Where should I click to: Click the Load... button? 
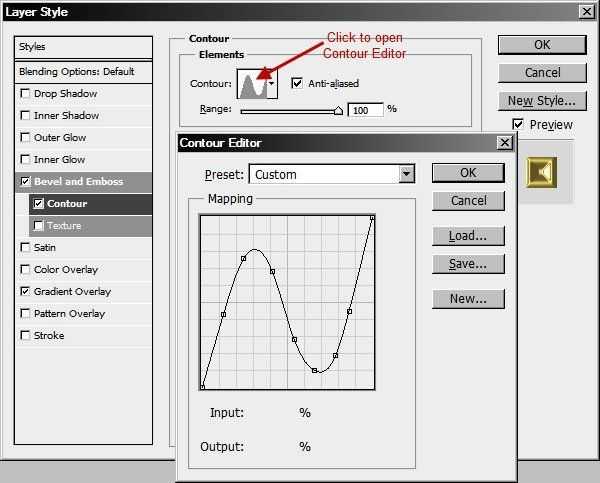[468, 236]
